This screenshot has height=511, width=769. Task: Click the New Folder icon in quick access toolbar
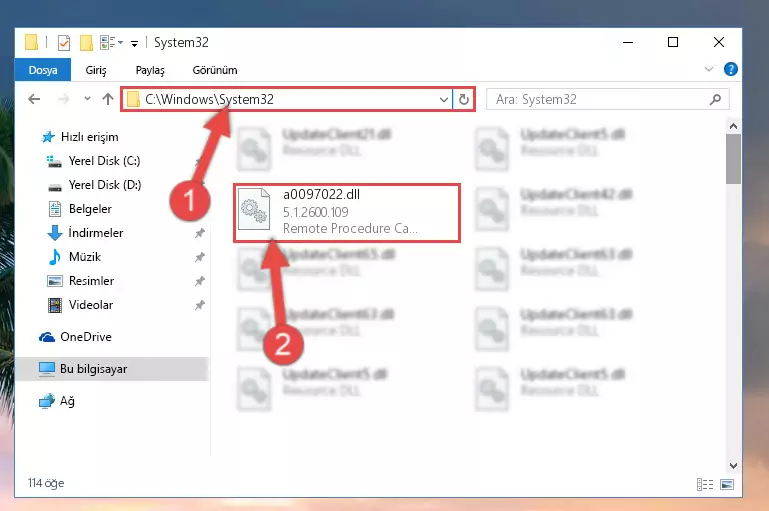point(86,43)
